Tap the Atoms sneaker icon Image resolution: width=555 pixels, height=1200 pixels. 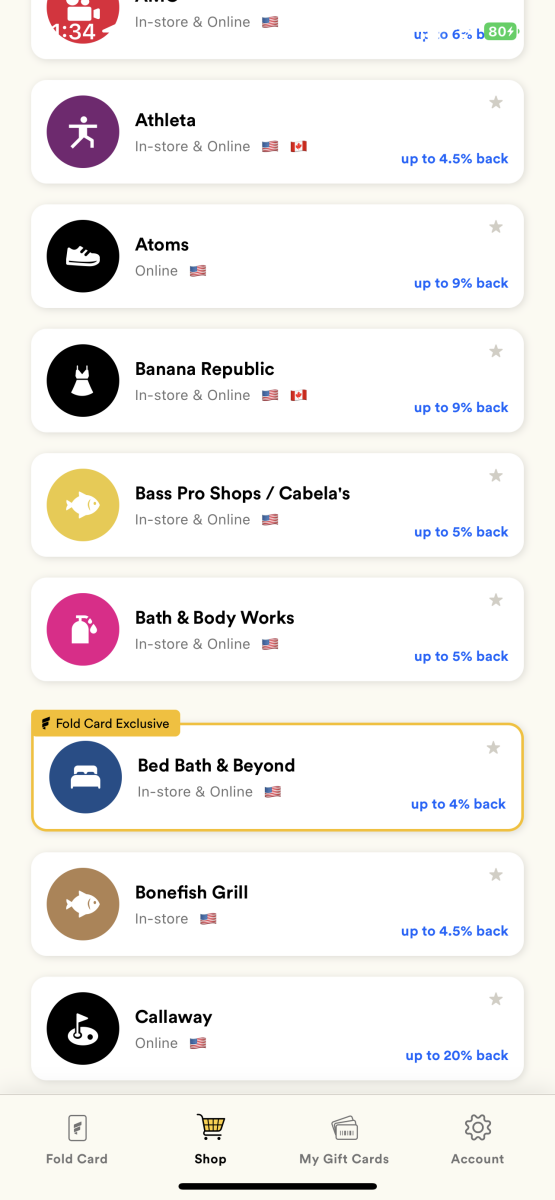point(83,256)
